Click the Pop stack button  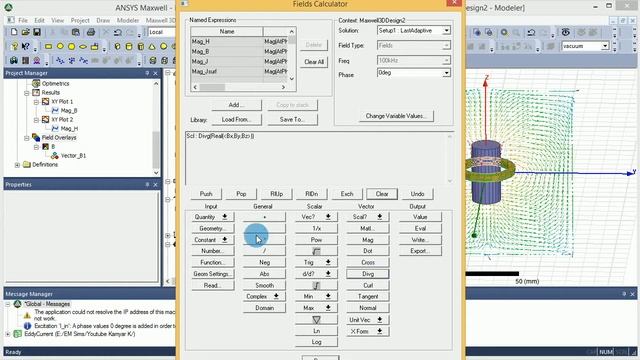241,194
